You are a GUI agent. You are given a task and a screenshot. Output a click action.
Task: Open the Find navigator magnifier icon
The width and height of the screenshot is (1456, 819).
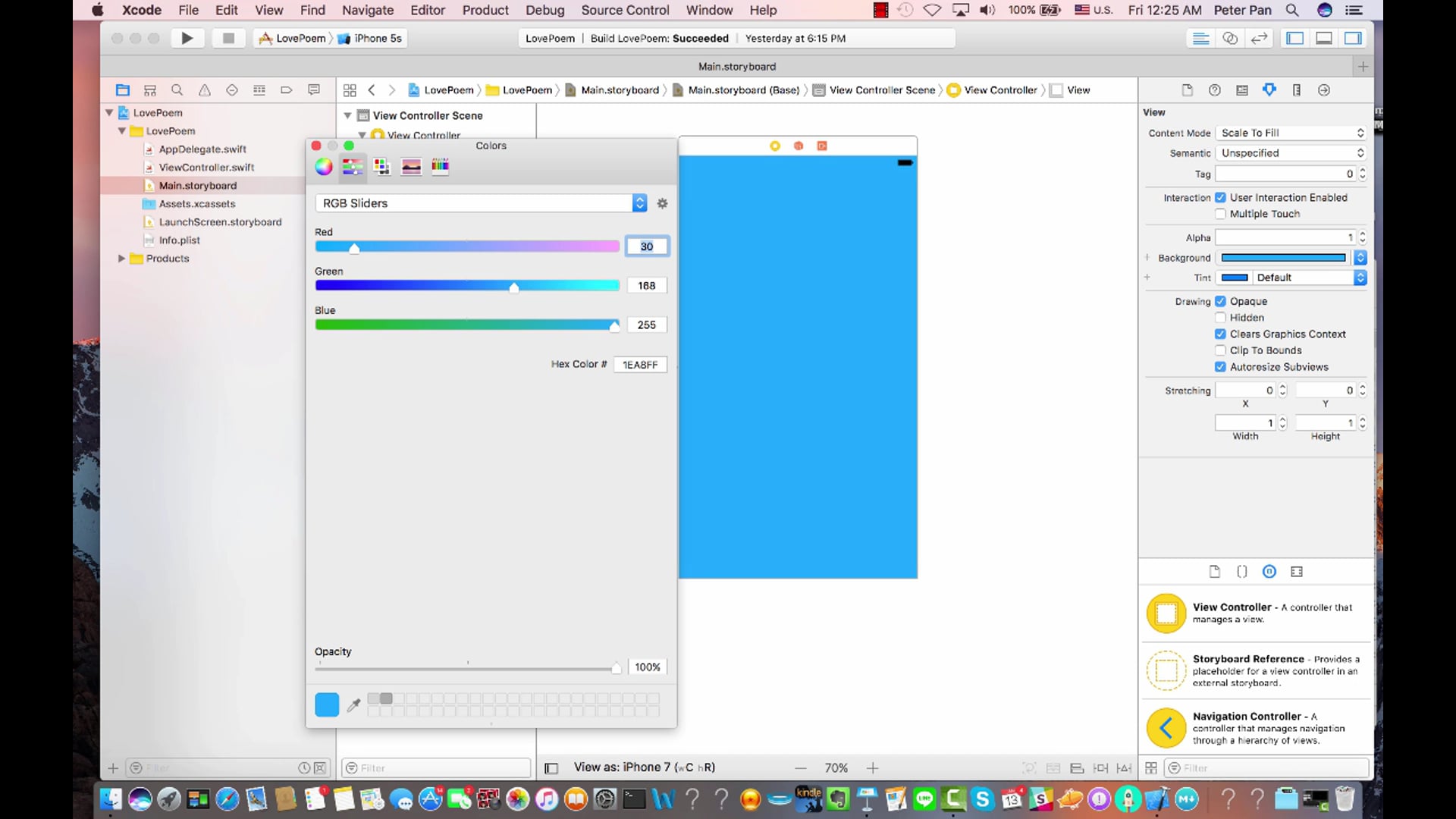(177, 90)
